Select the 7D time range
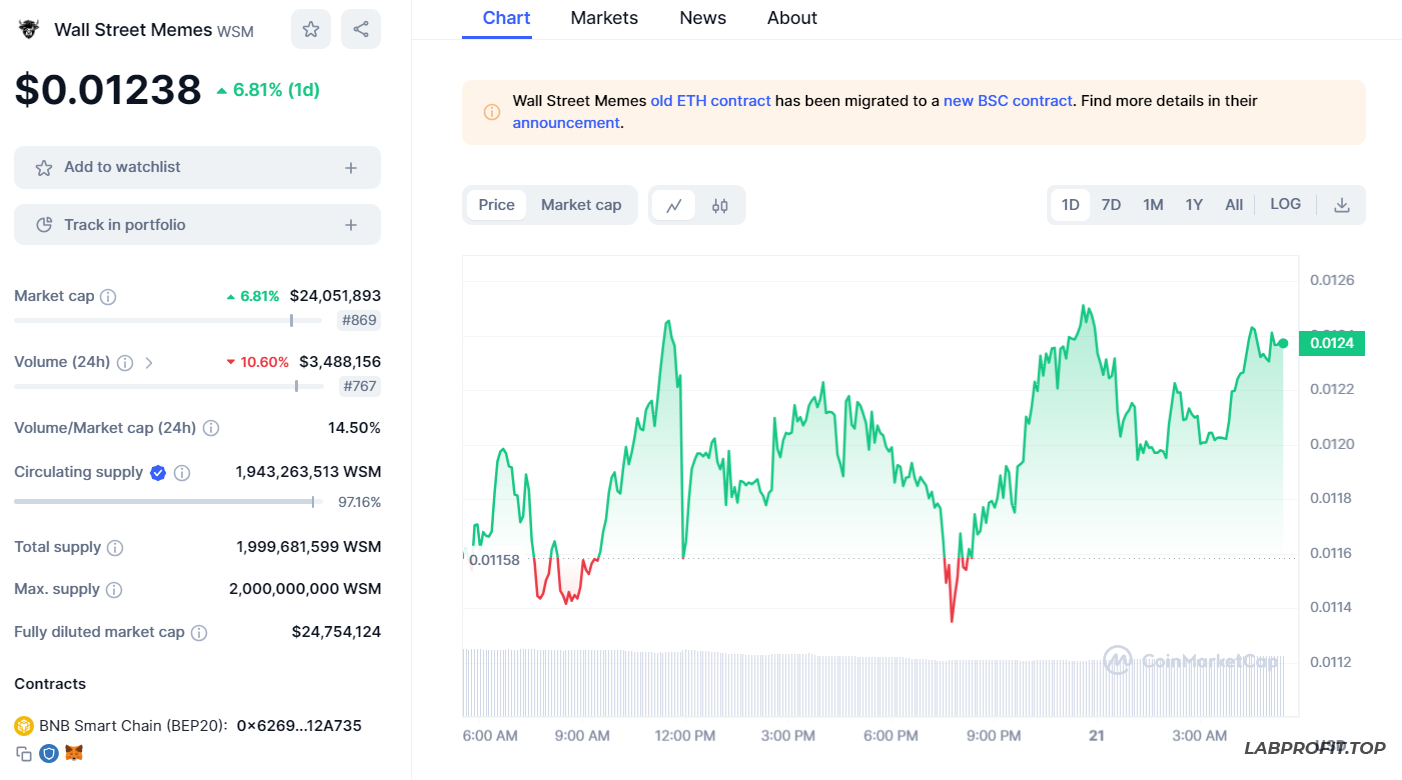 tap(1111, 205)
